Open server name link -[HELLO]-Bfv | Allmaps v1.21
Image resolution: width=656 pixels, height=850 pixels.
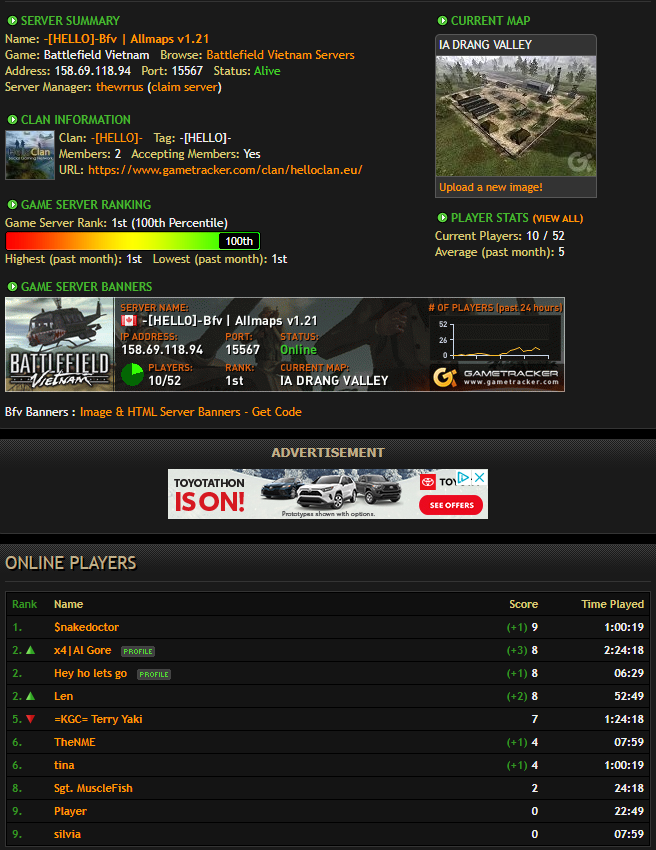coord(126,39)
